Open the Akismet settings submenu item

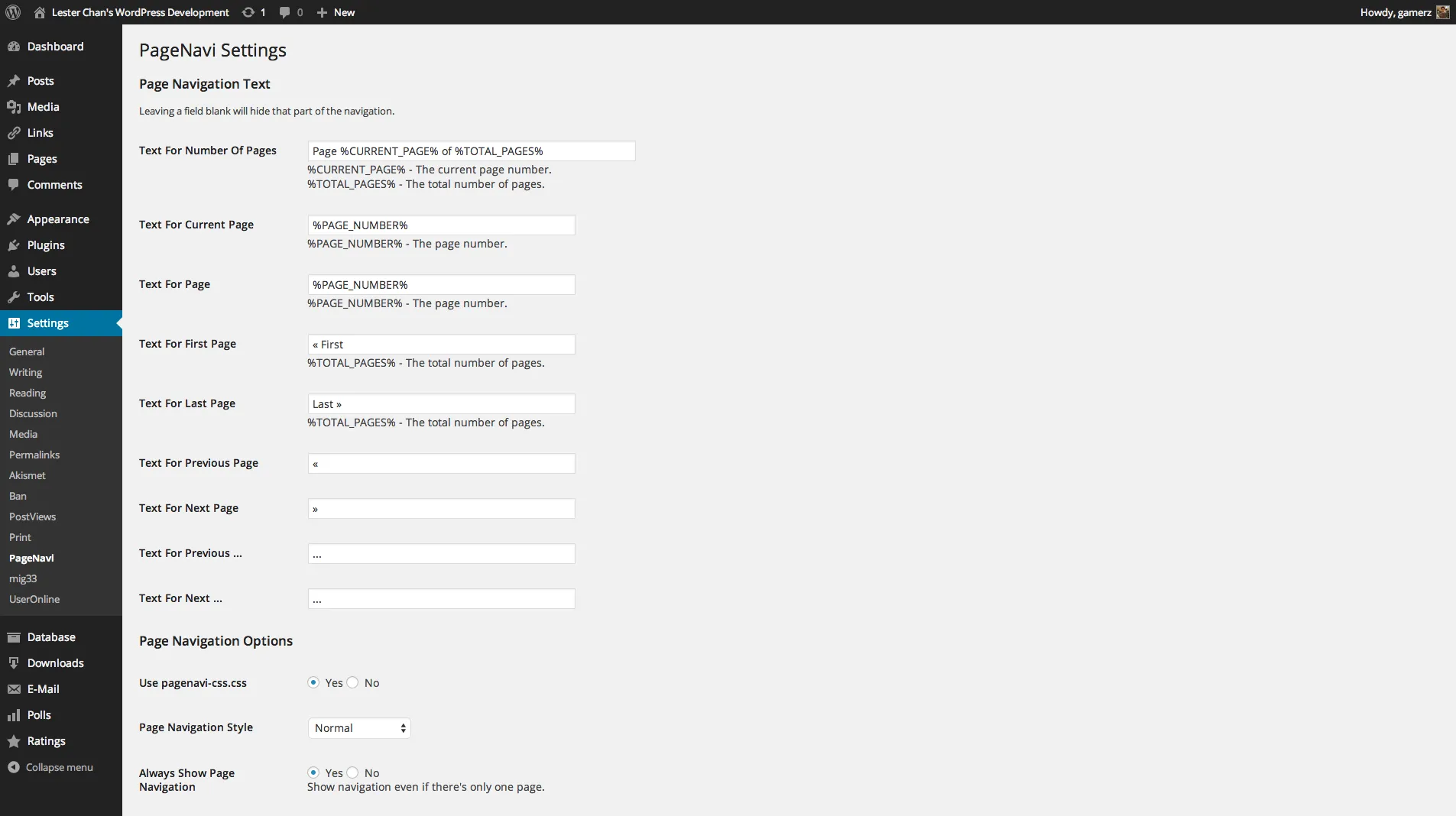coord(28,475)
